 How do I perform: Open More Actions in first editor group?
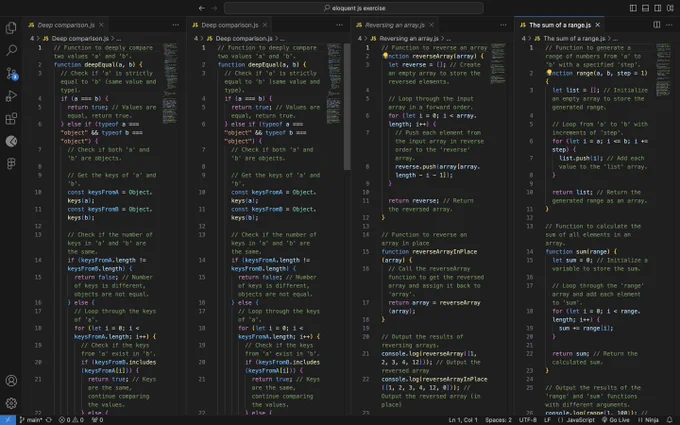176,25
